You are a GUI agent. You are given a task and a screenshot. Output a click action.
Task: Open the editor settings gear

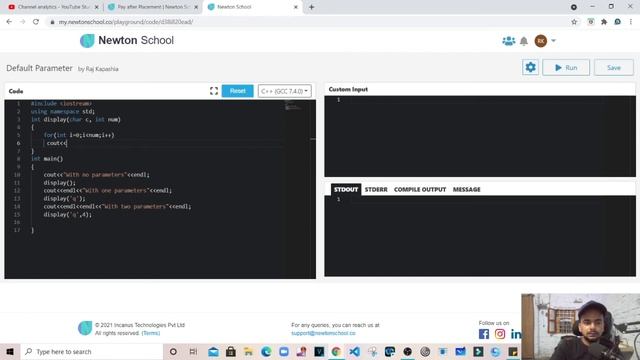click(530, 67)
